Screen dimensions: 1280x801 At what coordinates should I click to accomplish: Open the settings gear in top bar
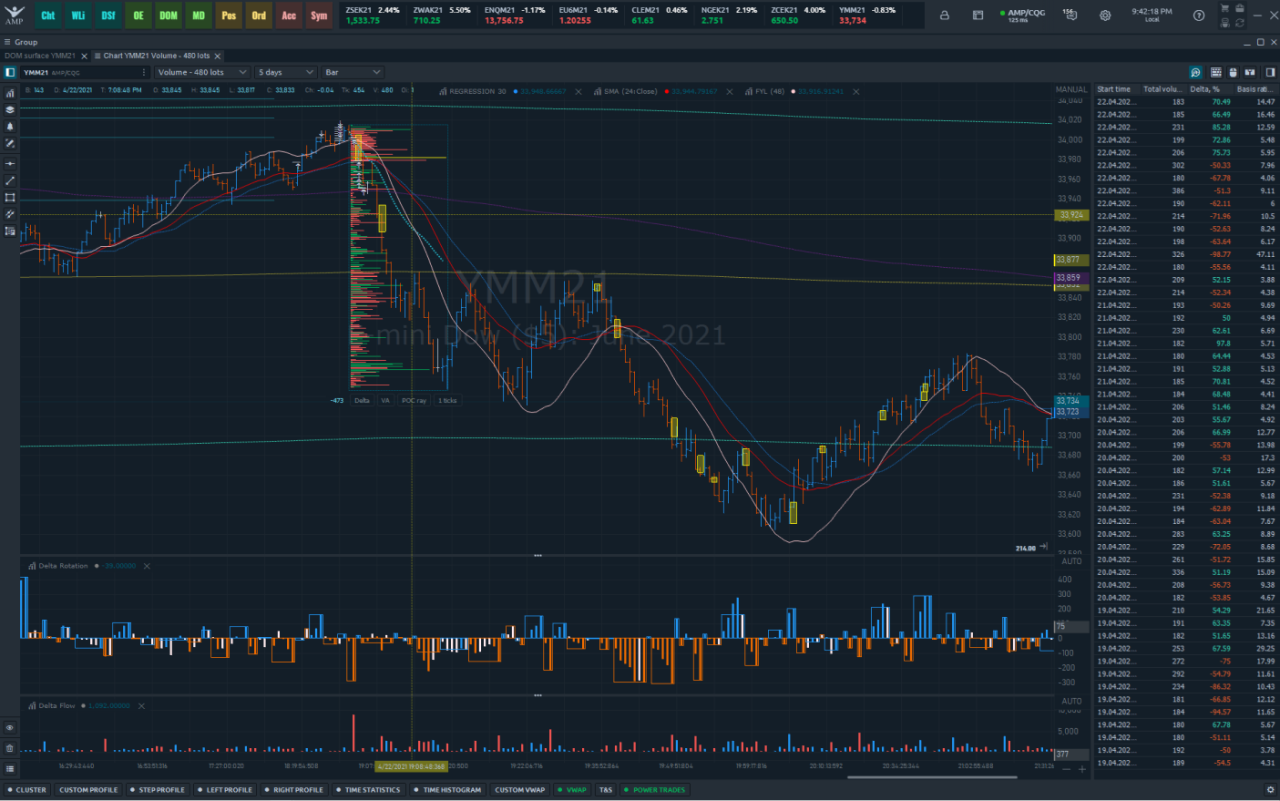[x=1105, y=15]
